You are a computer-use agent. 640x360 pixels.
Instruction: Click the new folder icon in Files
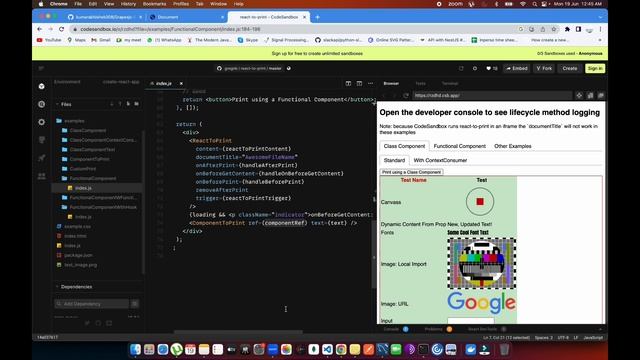[137, 104]
